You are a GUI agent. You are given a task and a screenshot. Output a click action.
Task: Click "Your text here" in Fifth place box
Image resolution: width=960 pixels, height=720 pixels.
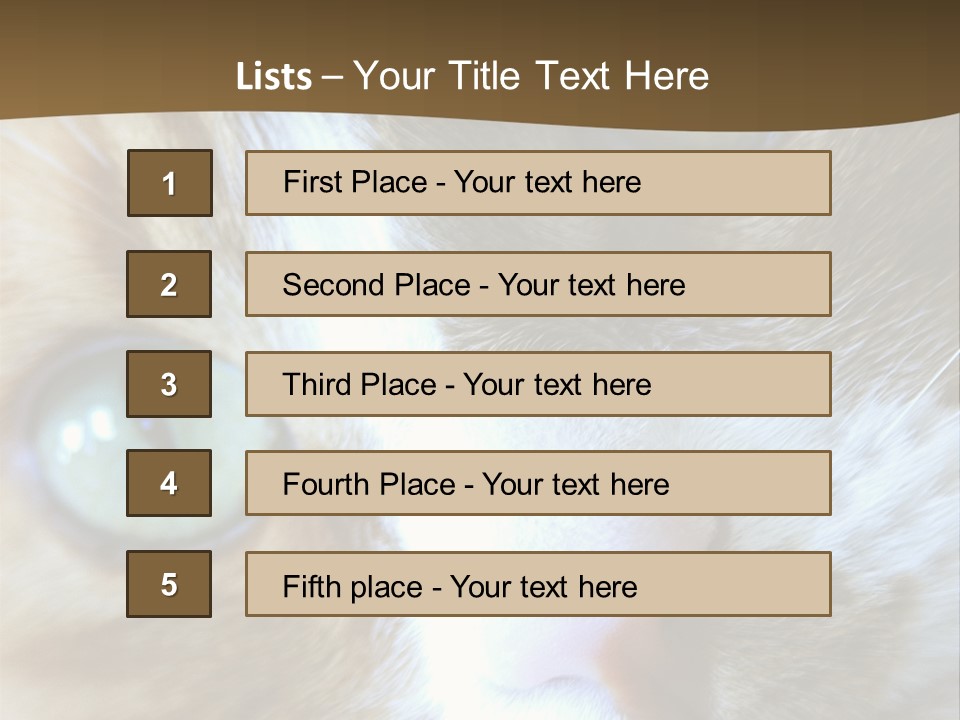click(543, 586)
